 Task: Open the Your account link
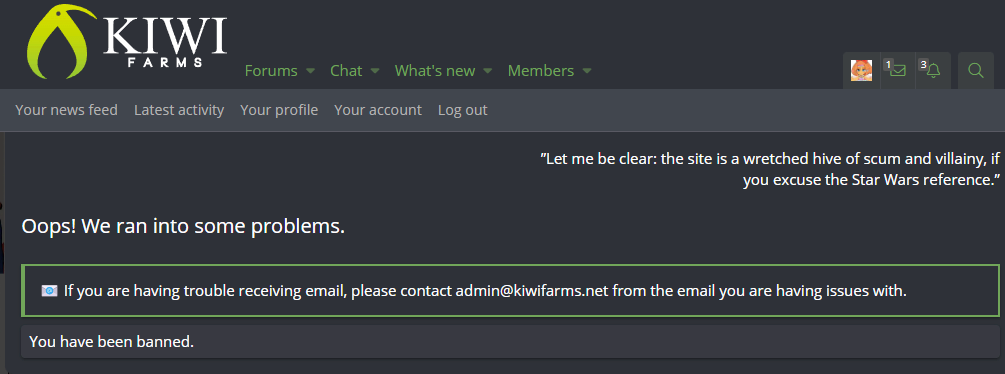pyautogui.click(x=378, y=110)
